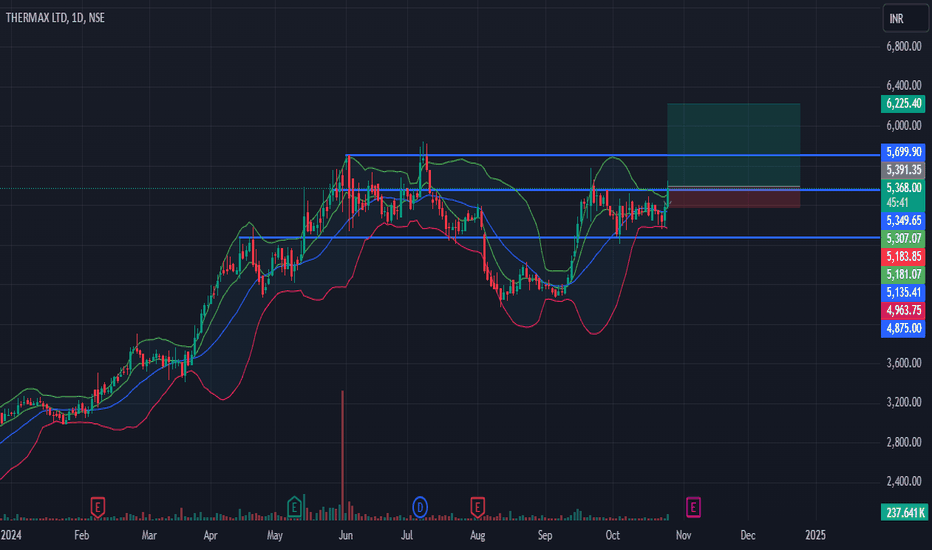Image resolution: width=932 pixels, height=550 pixels.
Task: Click the 2025 label on time axis
Action: click(x=815, y=535)
